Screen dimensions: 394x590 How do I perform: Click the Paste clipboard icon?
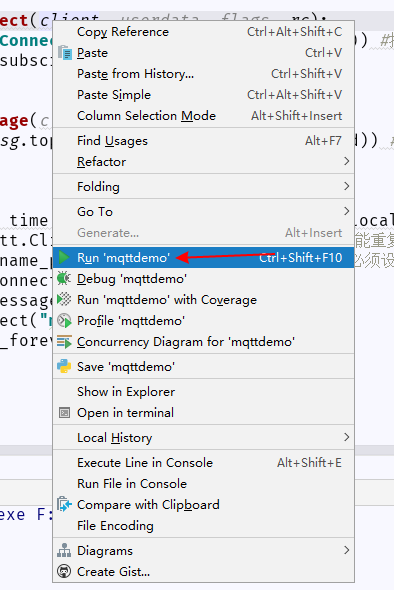click(x=65, y=53)
